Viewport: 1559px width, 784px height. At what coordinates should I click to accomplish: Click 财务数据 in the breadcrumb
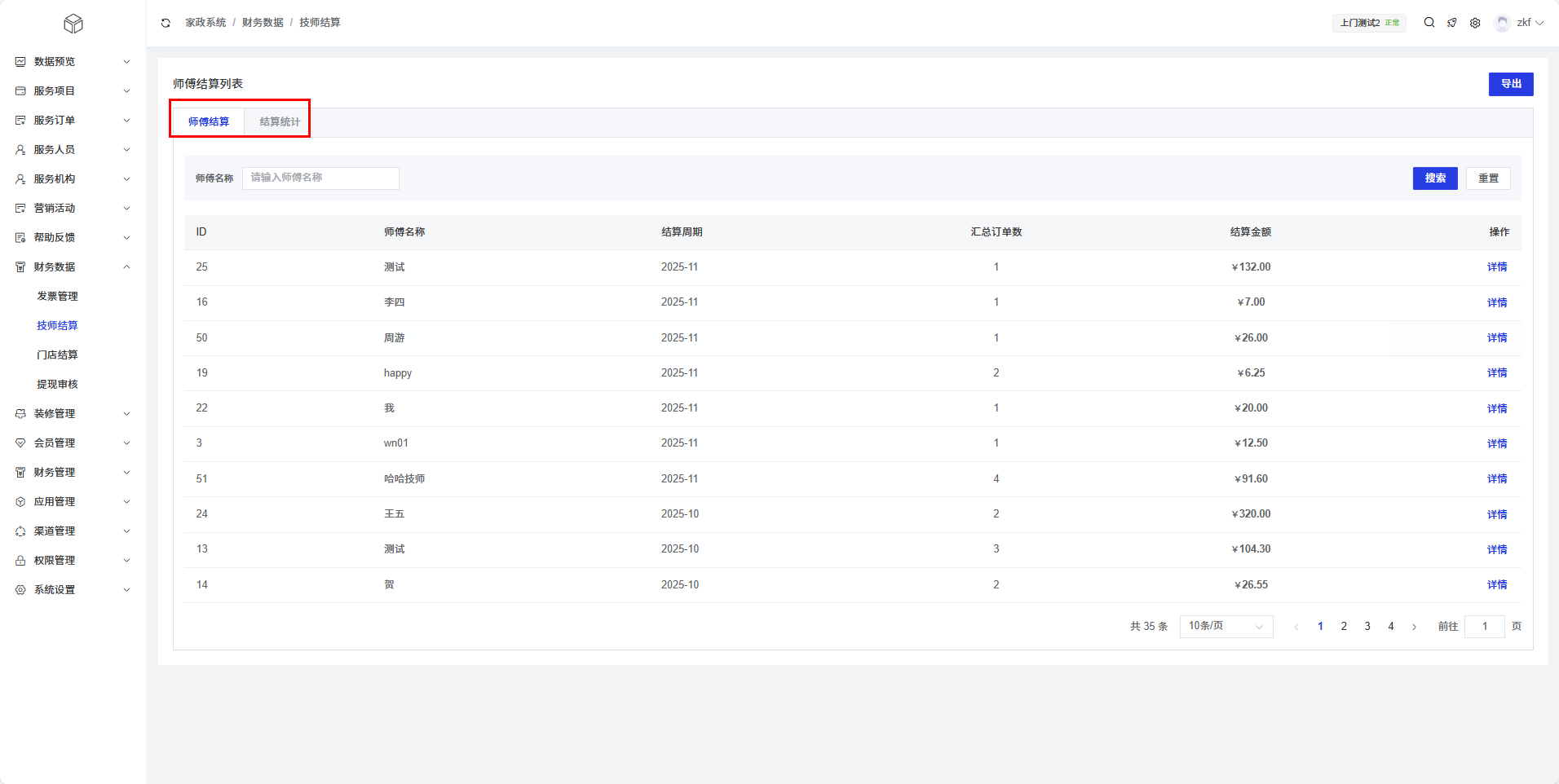tap(263, 23)
